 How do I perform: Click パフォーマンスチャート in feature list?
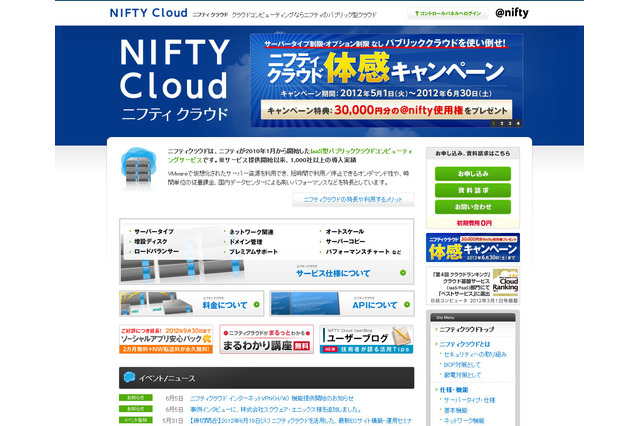click(x=358, y=252)
